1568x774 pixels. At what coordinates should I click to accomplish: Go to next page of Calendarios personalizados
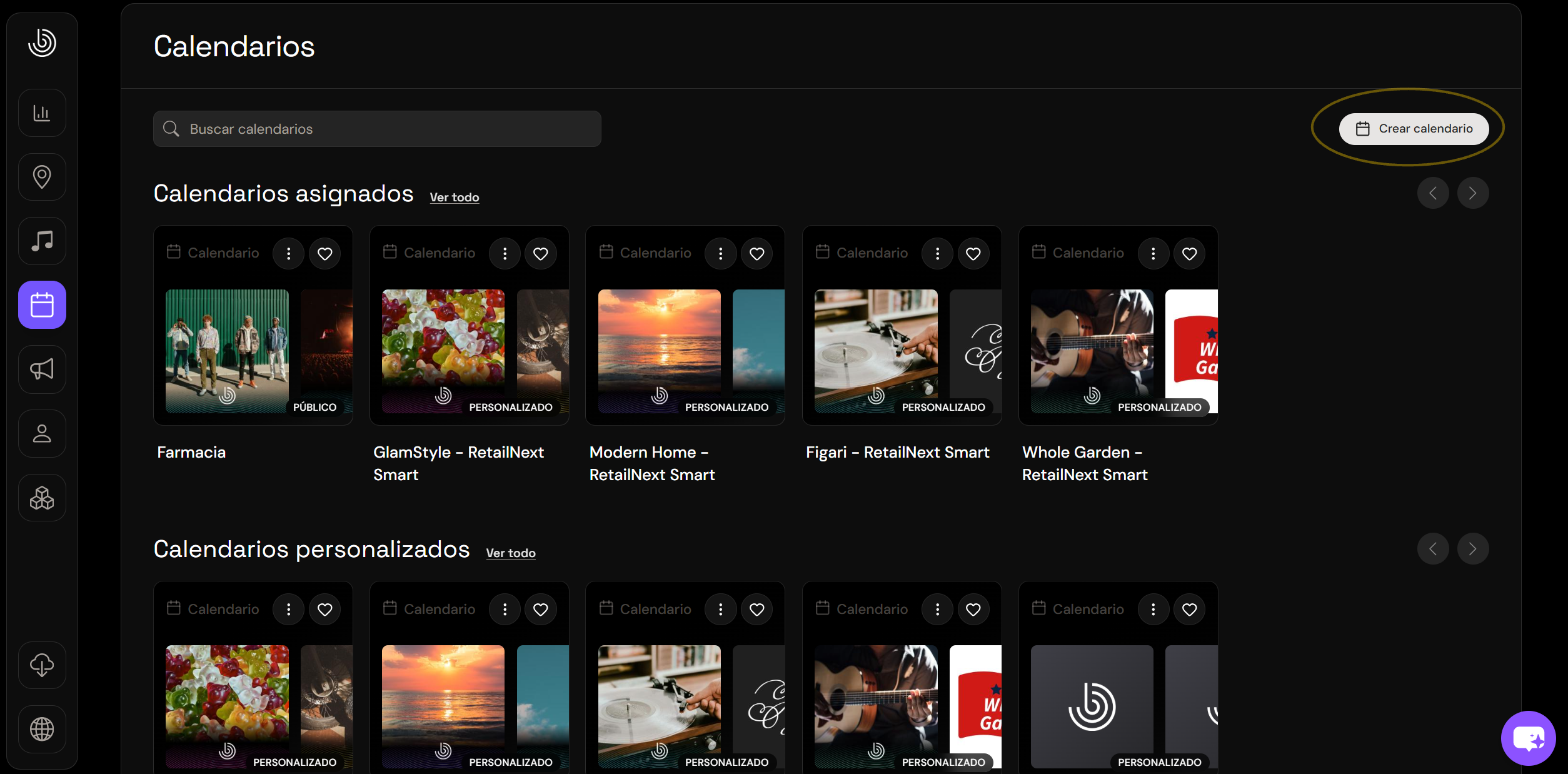click(x=1473, y=549)
